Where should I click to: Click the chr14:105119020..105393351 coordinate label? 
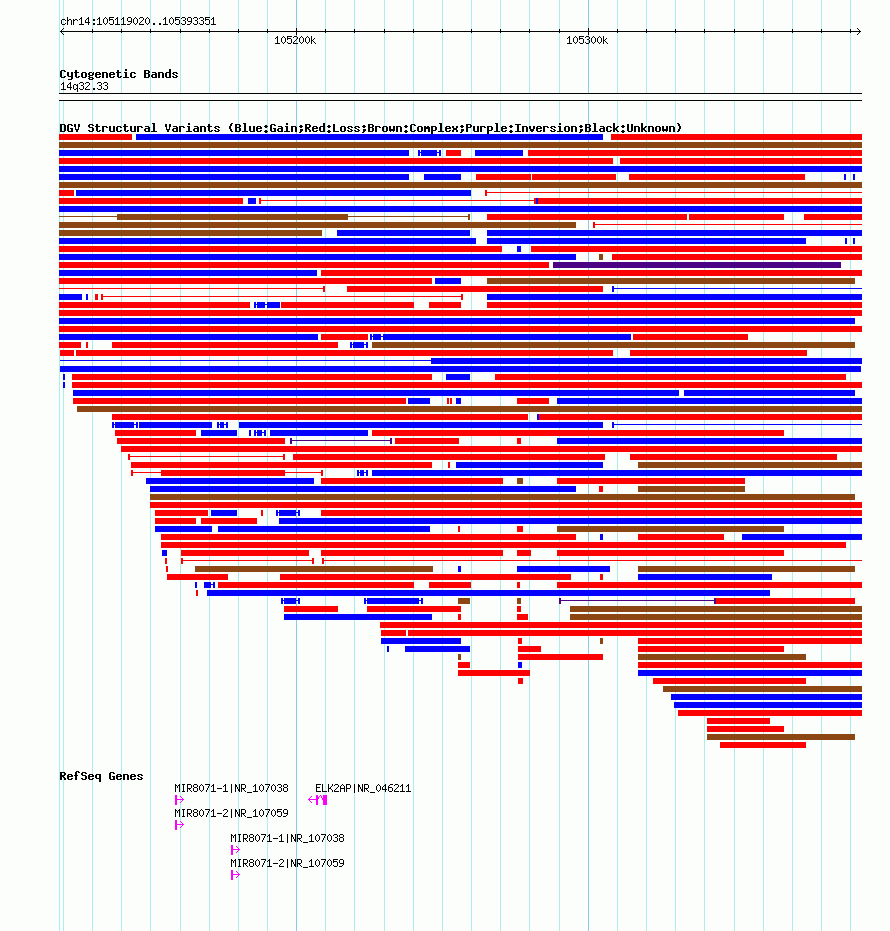pyautogui.click(x=138, y=21)
